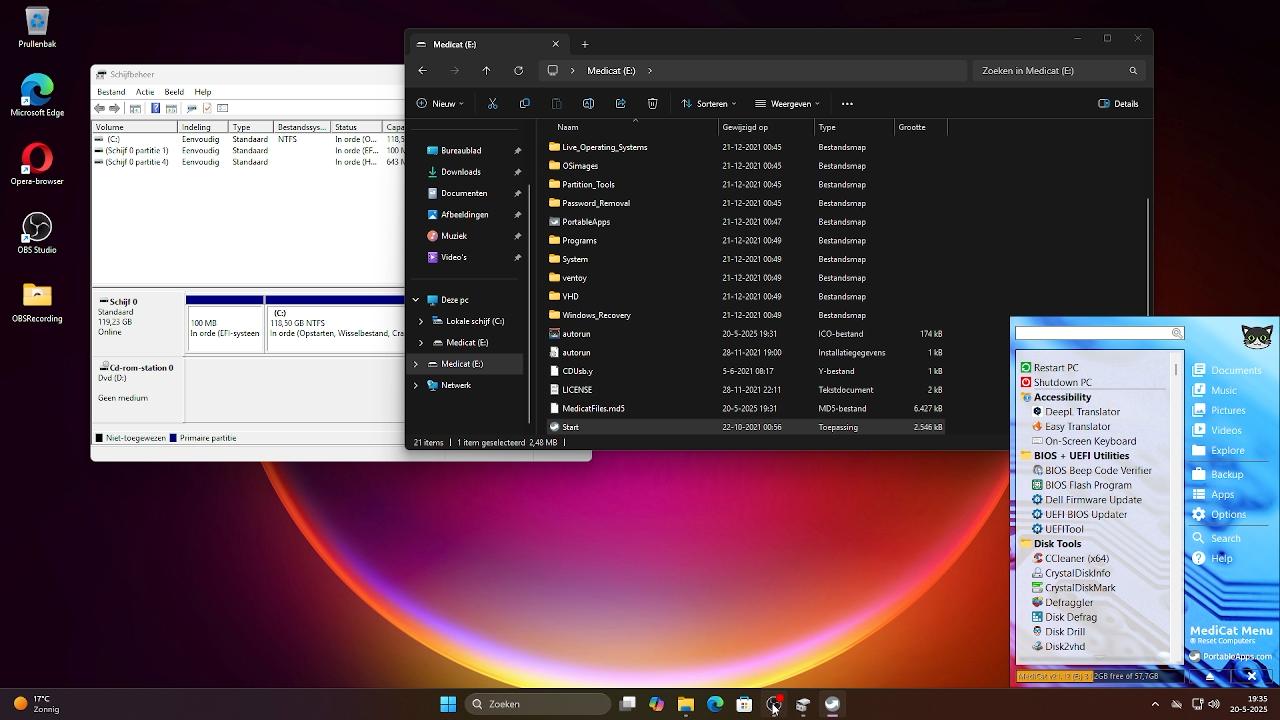Expand the Netwerk tree node
The width and height of the screenshot is (1280, 720).
click(x=416, y=385)
